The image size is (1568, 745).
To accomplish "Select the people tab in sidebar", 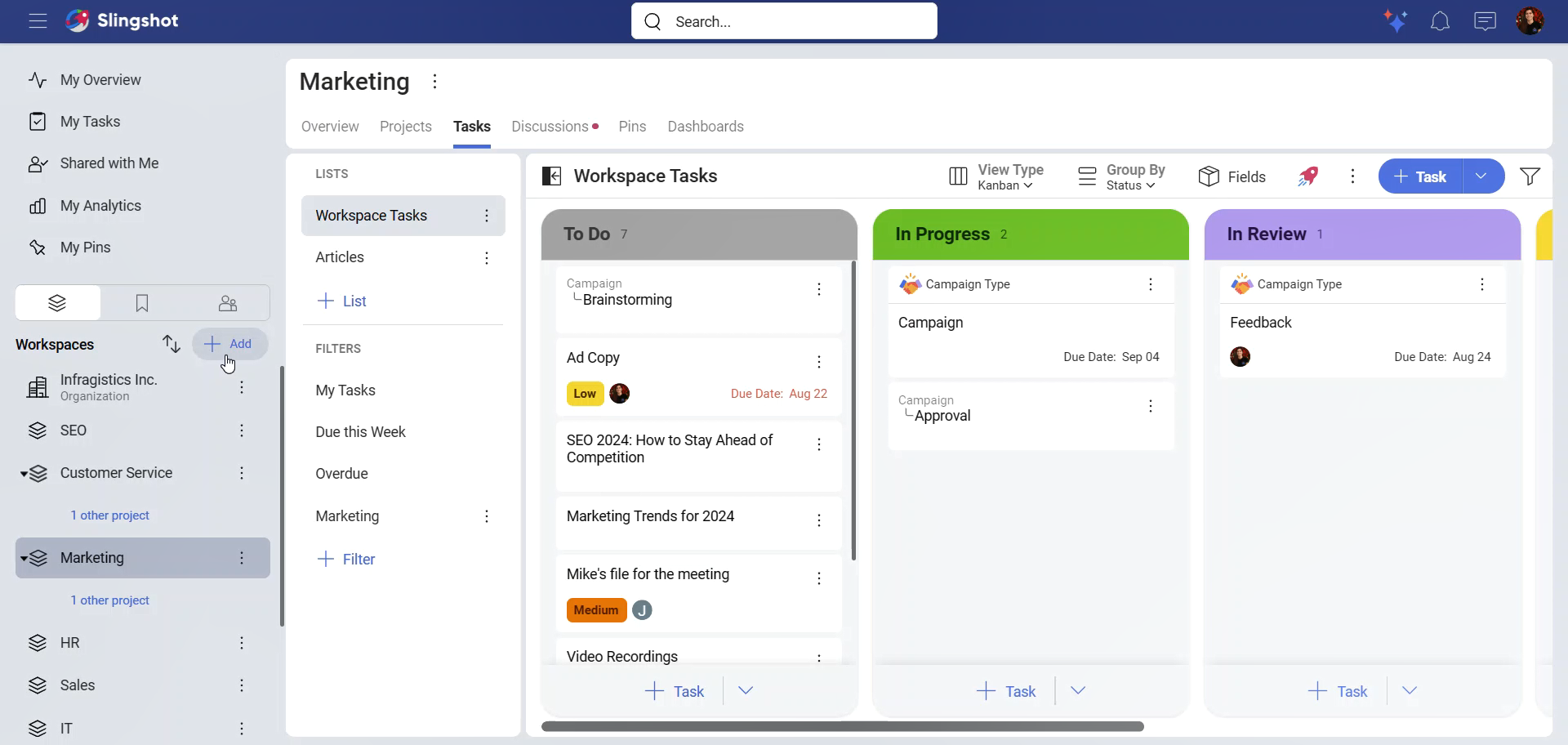I will coord(228,303).
